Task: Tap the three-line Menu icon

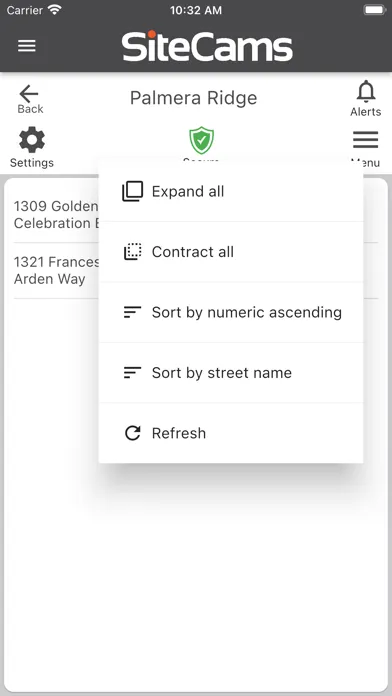Action: coord(365,140)
